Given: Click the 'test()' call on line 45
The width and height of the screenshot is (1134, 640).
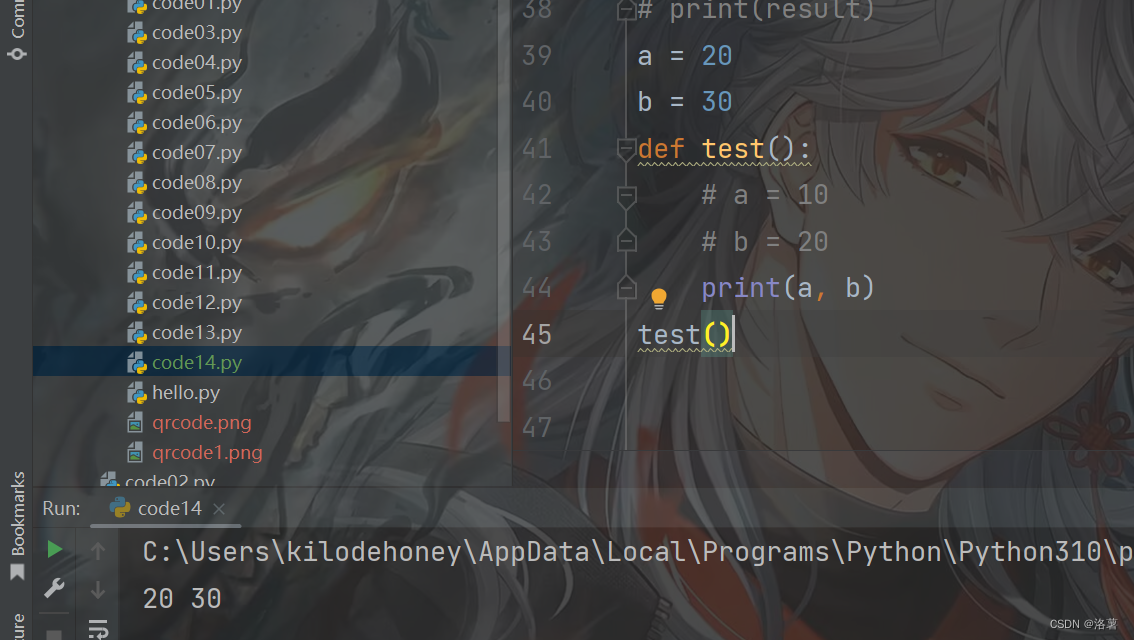Looking at the screenshot, I should click(x=685, y=335).
